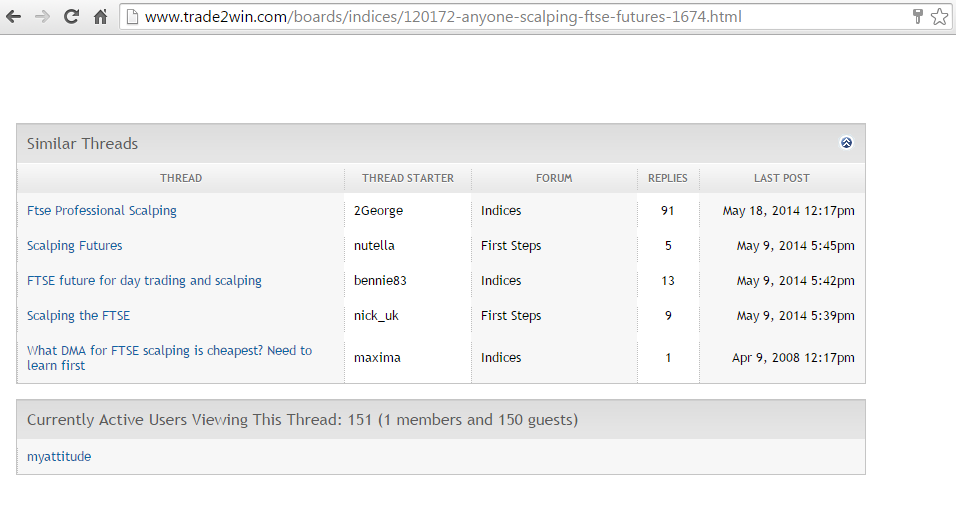Open the browser home page
This screenshot has height=512, width=956.
[100, 17]
